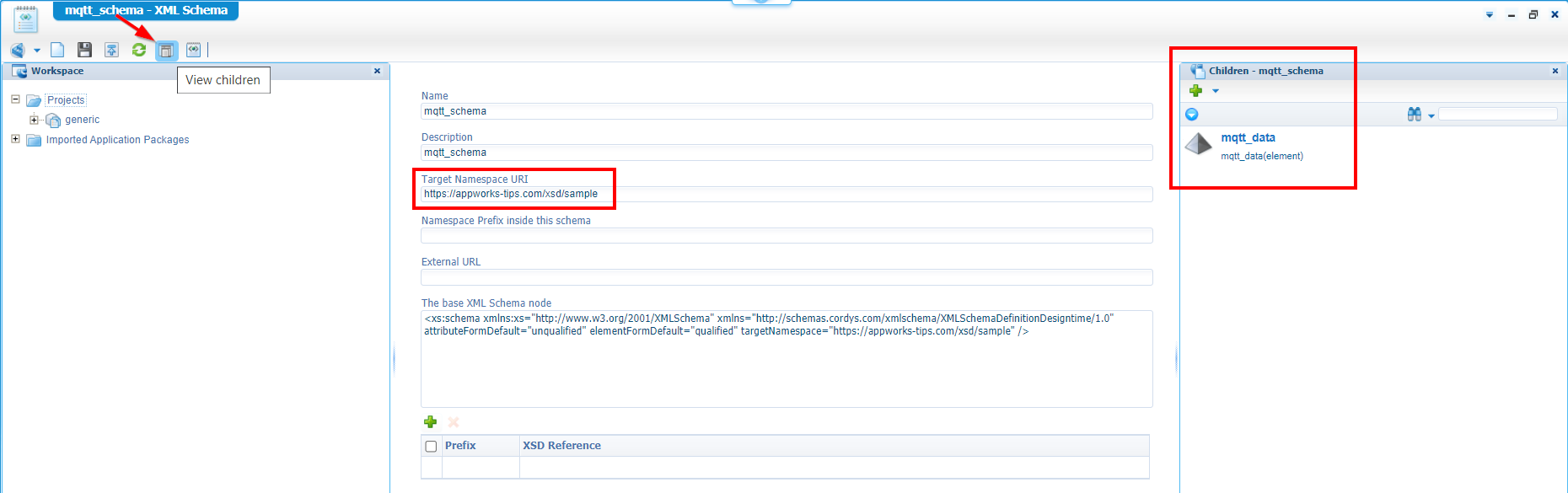Click into the Name field
Screen dimensions: 1568x493
click(787, 111)
